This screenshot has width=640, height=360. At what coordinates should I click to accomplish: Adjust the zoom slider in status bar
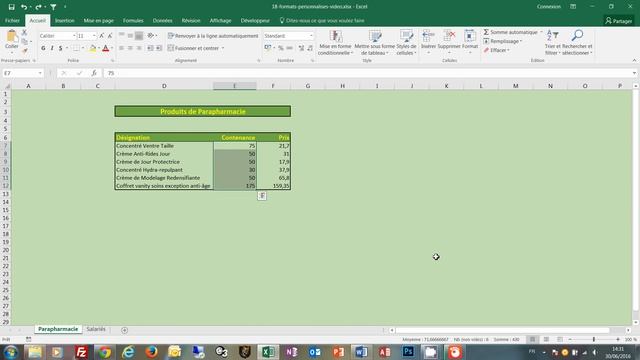(x=593, y=339)
